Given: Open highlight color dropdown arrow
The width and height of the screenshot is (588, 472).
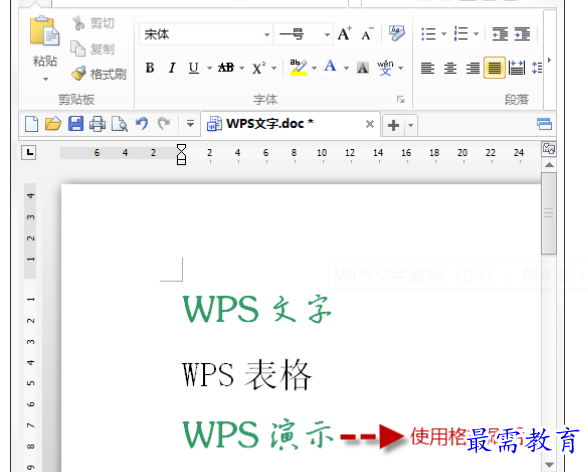Looking at the screenshot, I should click(314, 68).
